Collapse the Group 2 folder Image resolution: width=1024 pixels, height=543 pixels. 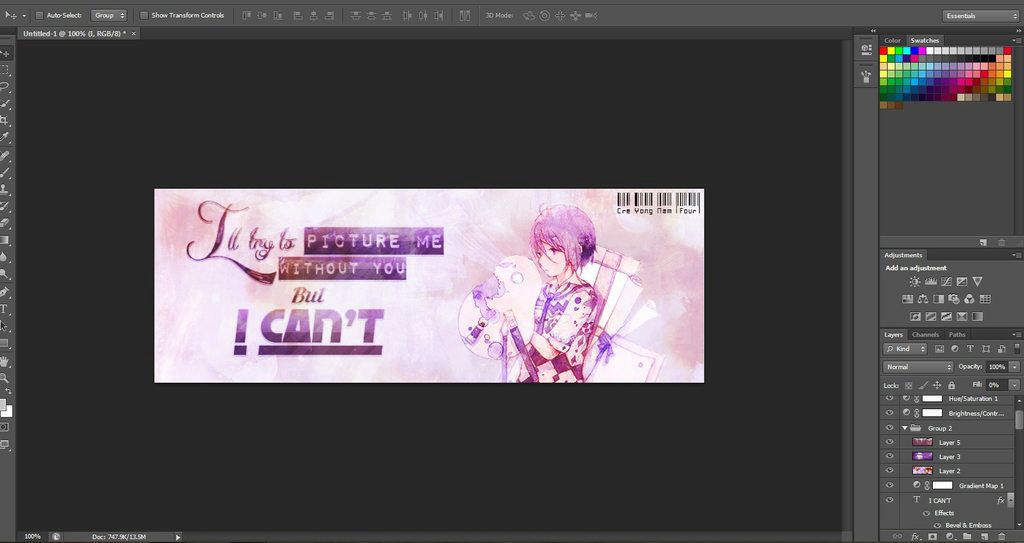pos(905,428)
